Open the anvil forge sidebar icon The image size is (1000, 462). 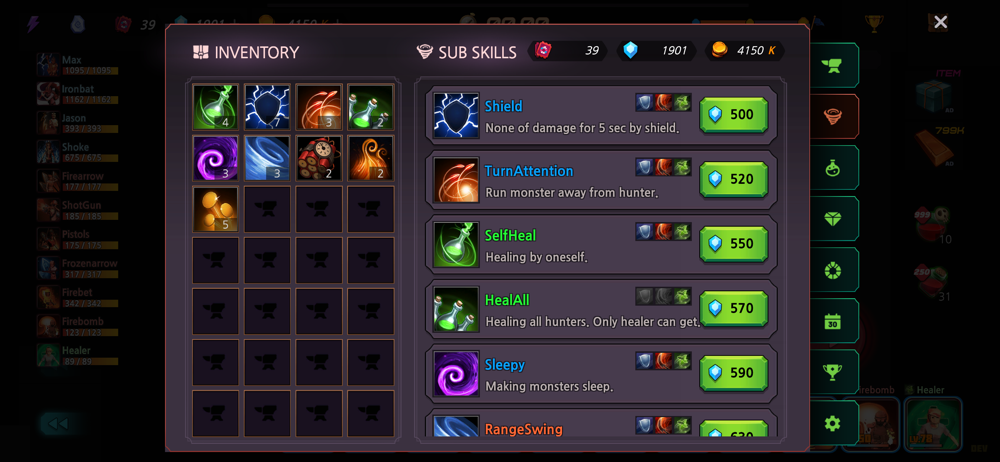coord(833,66)
